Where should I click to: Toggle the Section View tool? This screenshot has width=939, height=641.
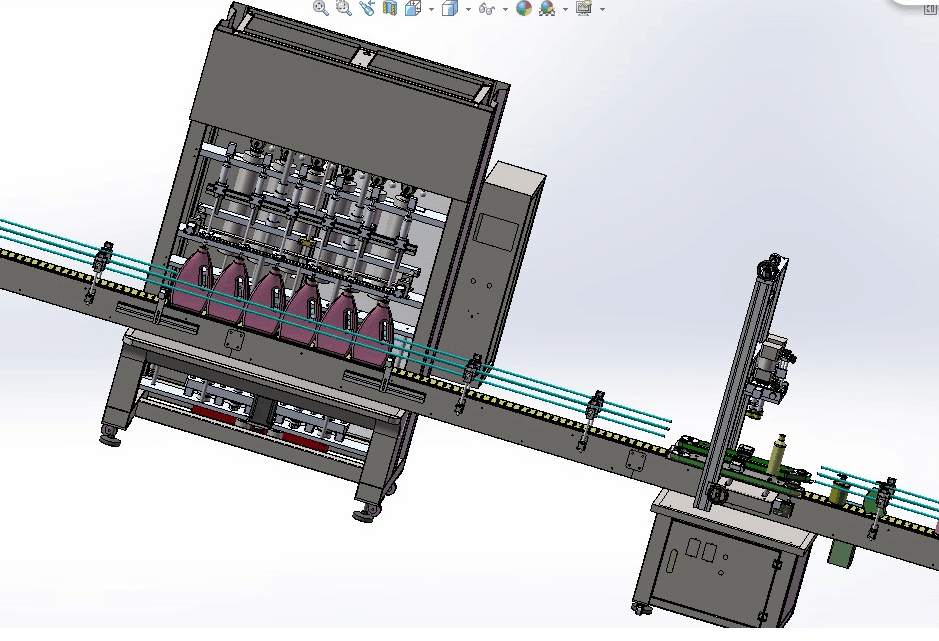point(390,8)
